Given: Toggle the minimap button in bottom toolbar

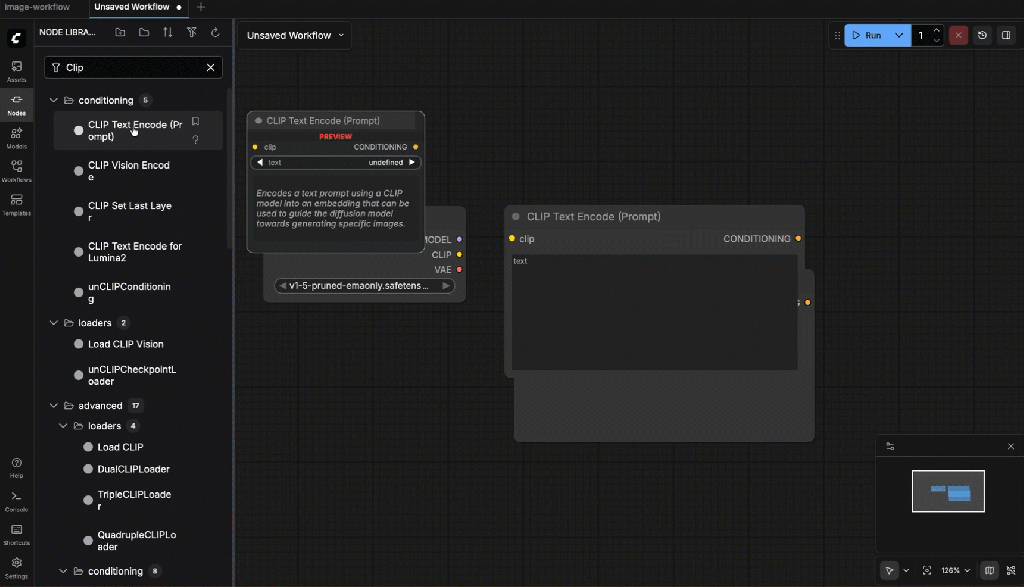Looking at the screenshot, I should click(989, 571).
